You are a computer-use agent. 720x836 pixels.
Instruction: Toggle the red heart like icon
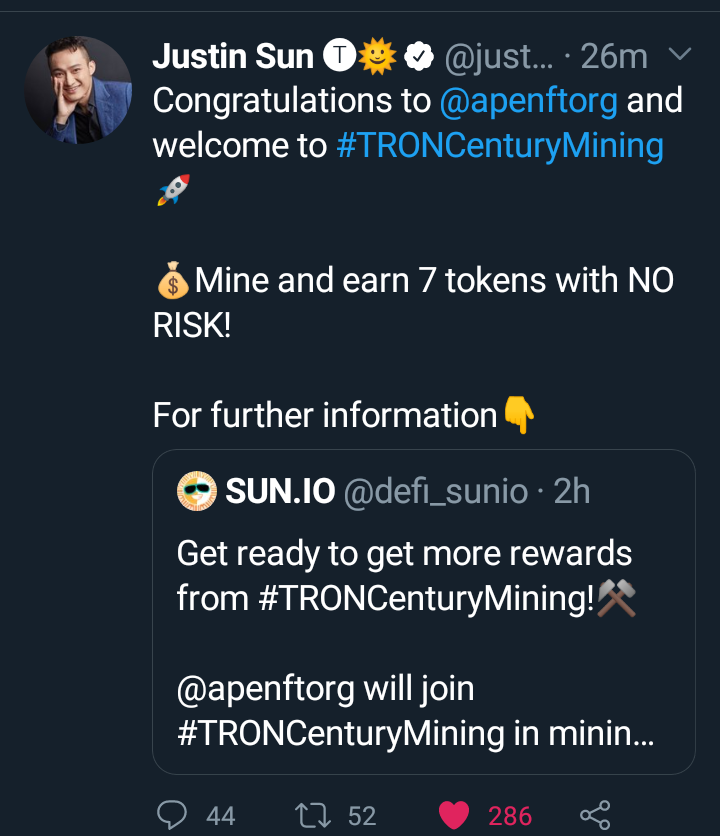pyautogui.click(x=454, y=815)
